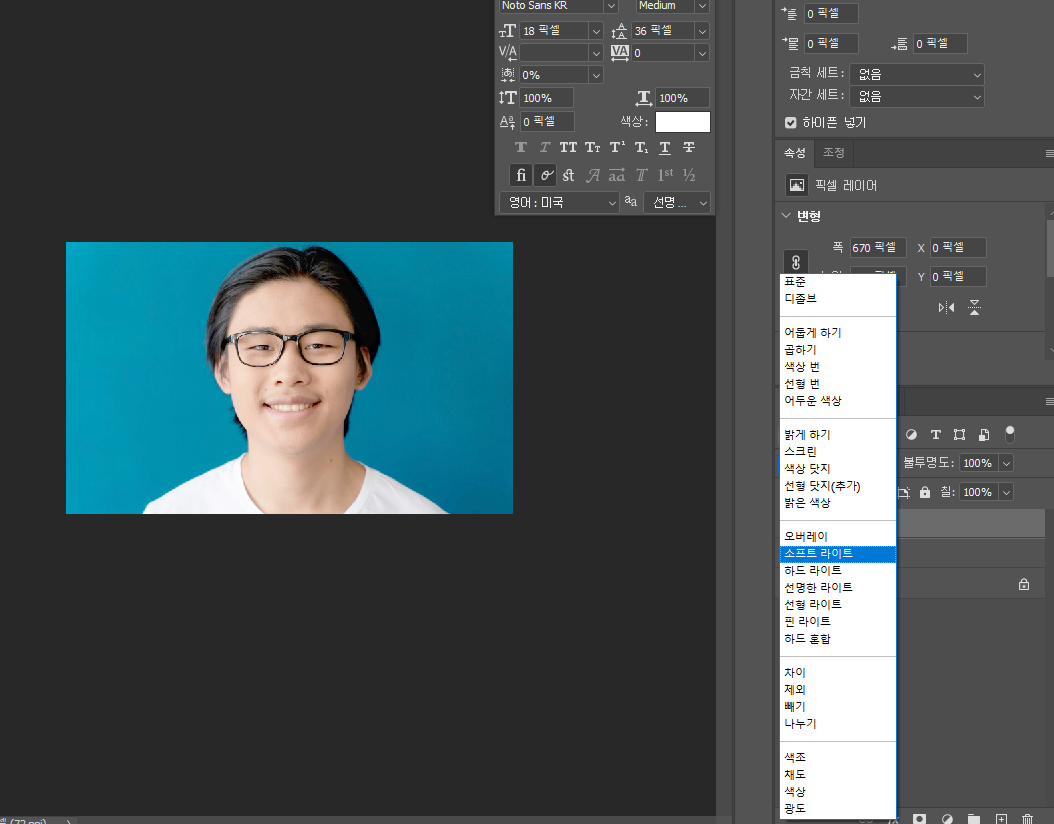This screenshot has width=1054, height=824.
Task: Enable faux bold in the Character panel
Action: pyautogui.click(x=520, y=147)
